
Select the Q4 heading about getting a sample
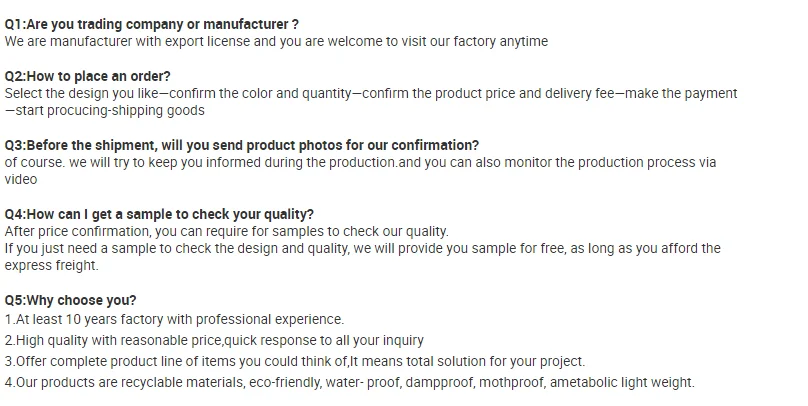point(159,214)
